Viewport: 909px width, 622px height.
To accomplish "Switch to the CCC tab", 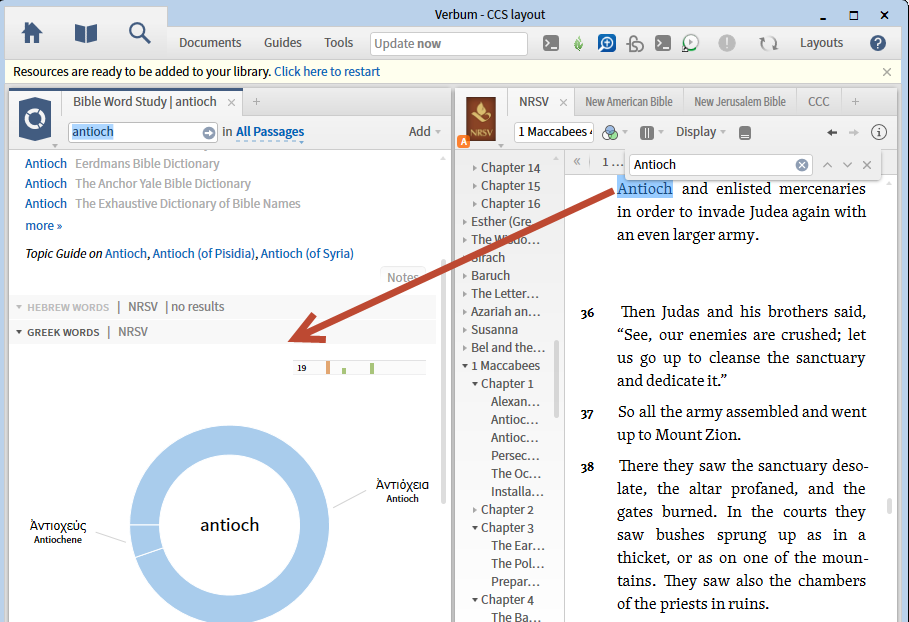I will point(819,102).
